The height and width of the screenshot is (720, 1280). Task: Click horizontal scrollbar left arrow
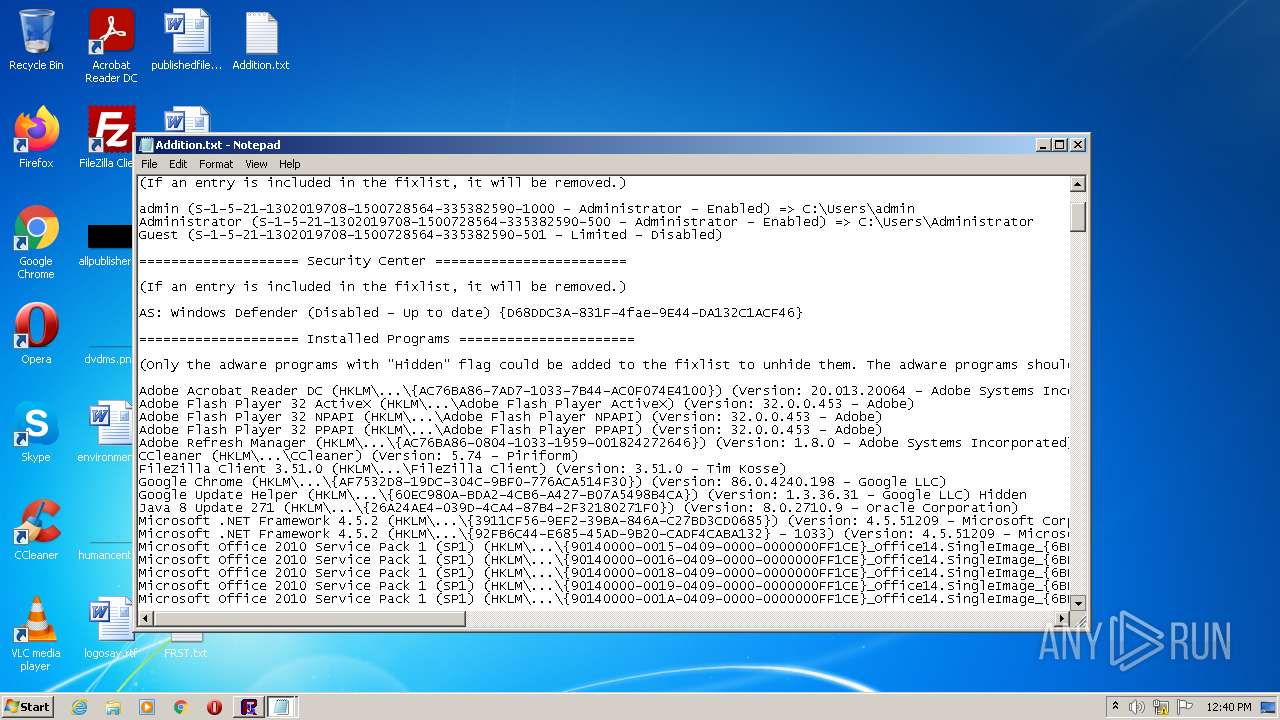click(x=146, y=619)
